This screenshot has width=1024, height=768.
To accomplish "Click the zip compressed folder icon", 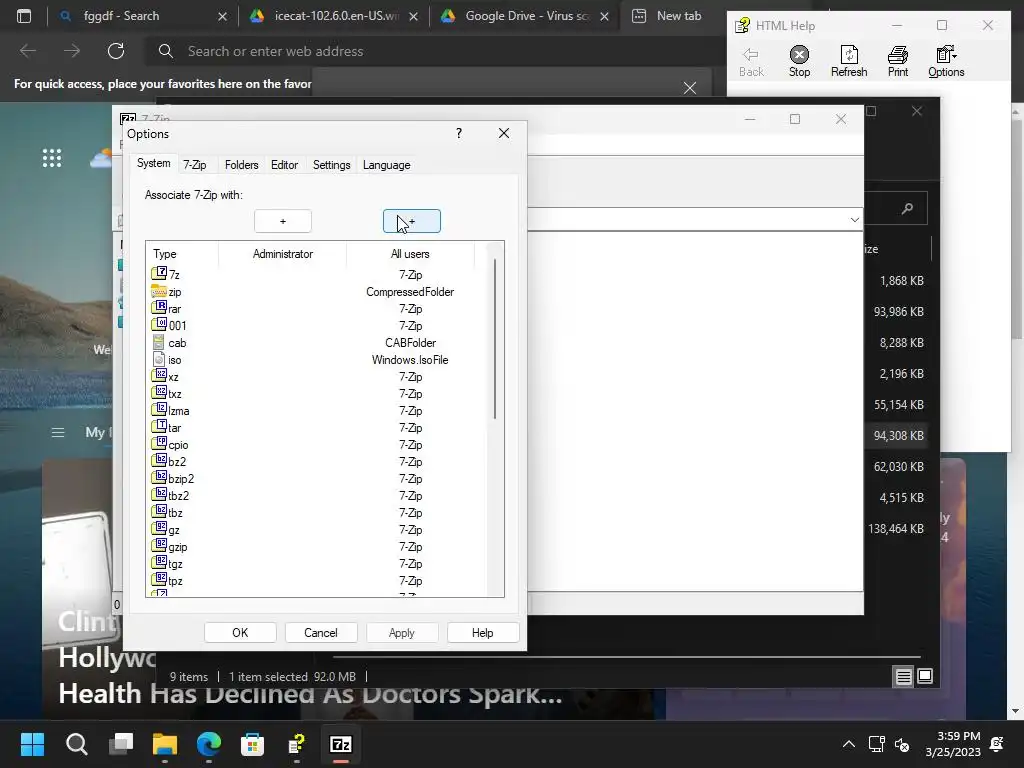I will coord(159,291).
